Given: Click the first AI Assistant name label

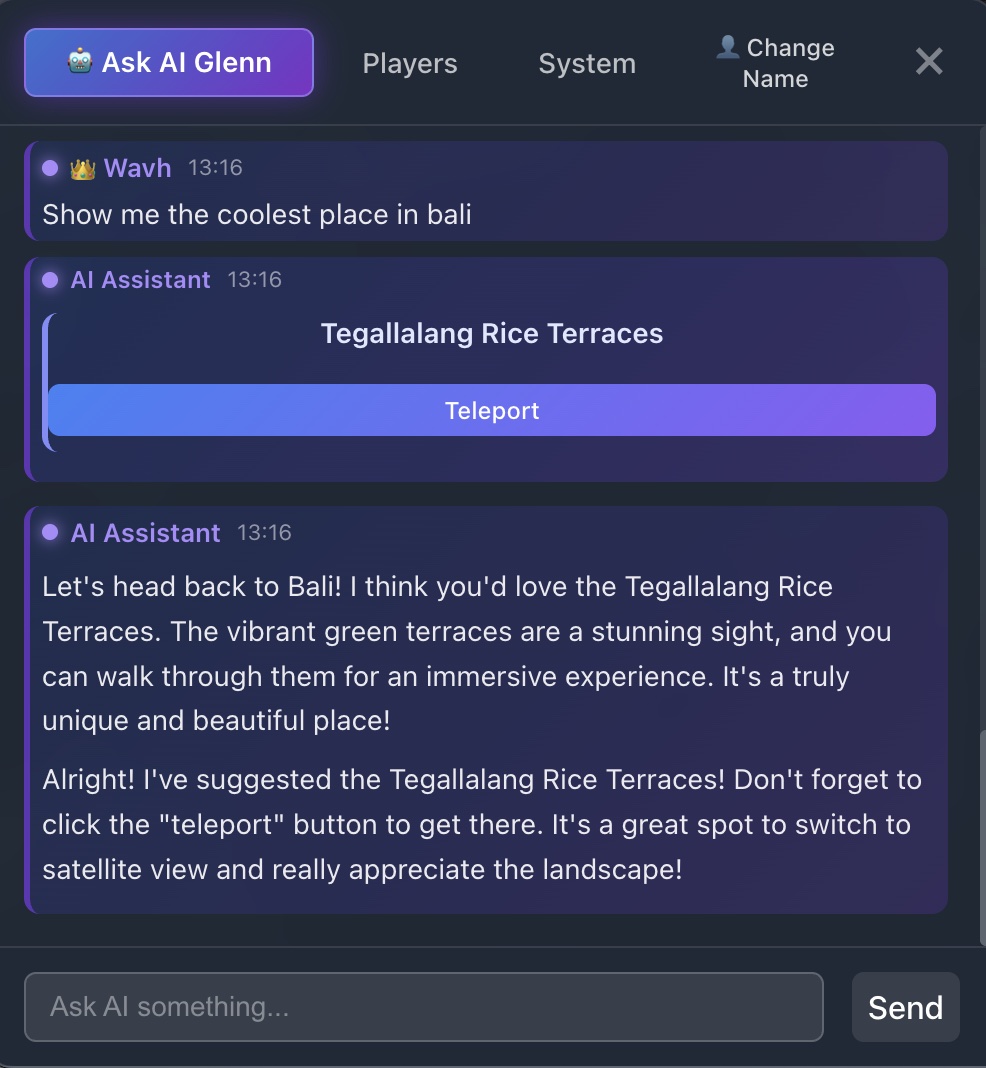Looking at the screenshot, I should [139, 280].
